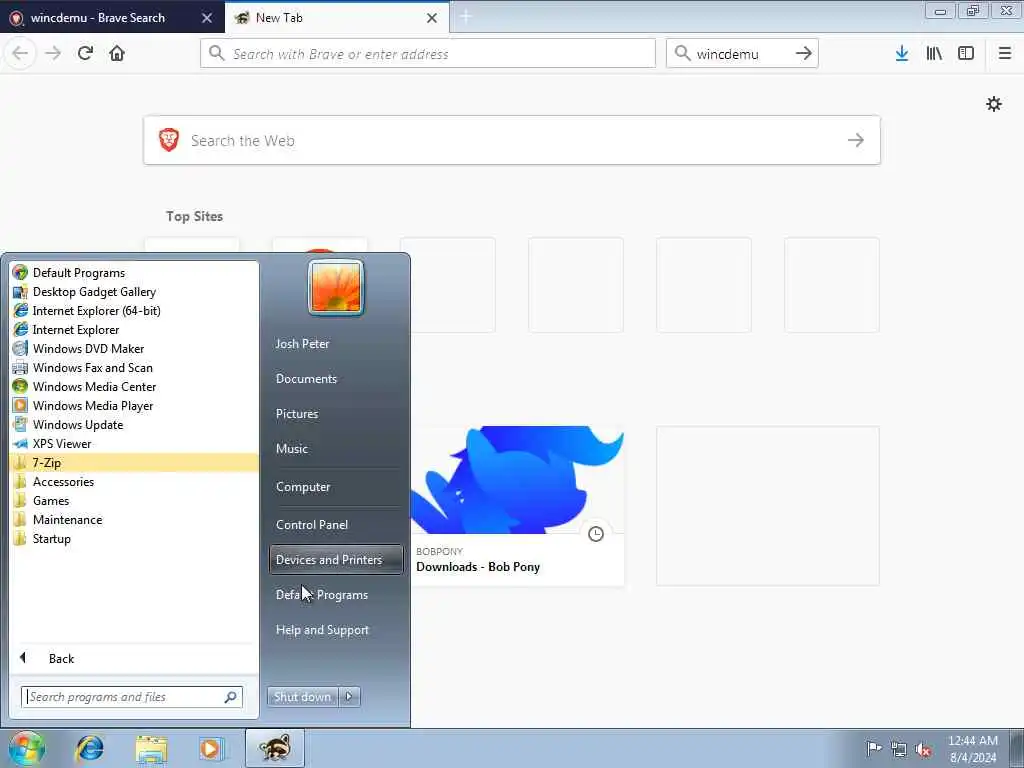This screenshot has width=1024, height=768.
Task: Click the muted volume tray icon
Action: coord(923,749)
